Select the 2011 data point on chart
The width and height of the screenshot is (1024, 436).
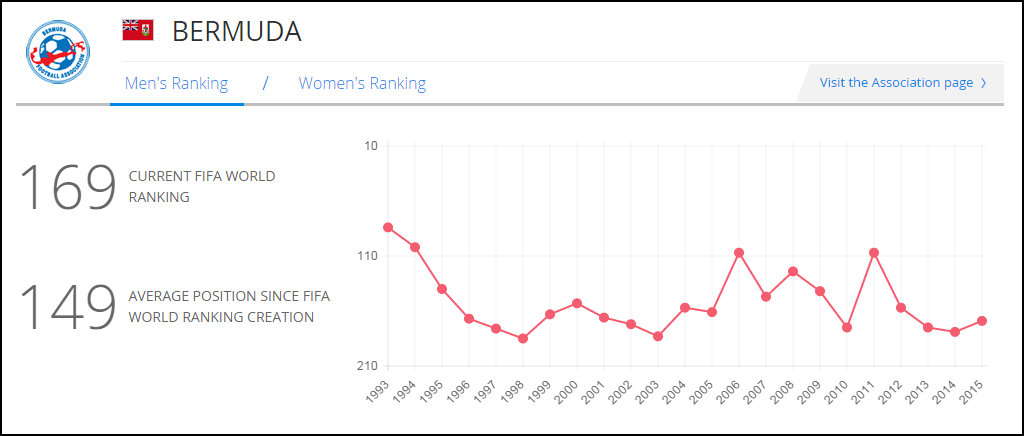pyautogui.click(x=874, y=252)
